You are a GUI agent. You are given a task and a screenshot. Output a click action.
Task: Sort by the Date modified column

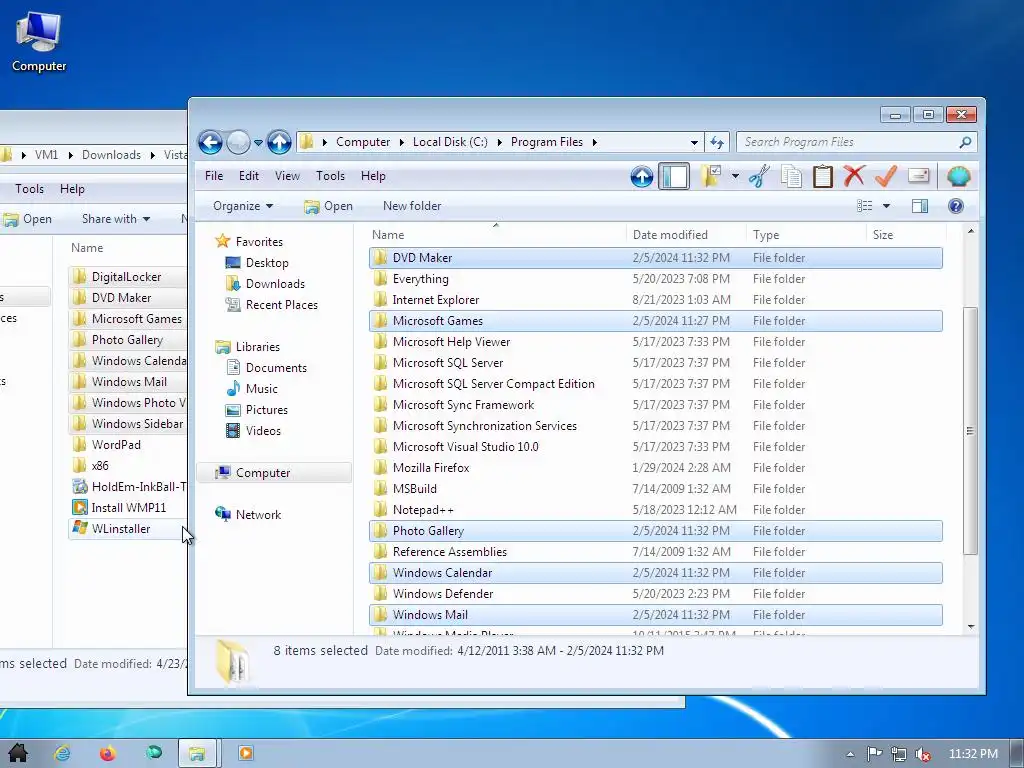[x=686, y=235]
